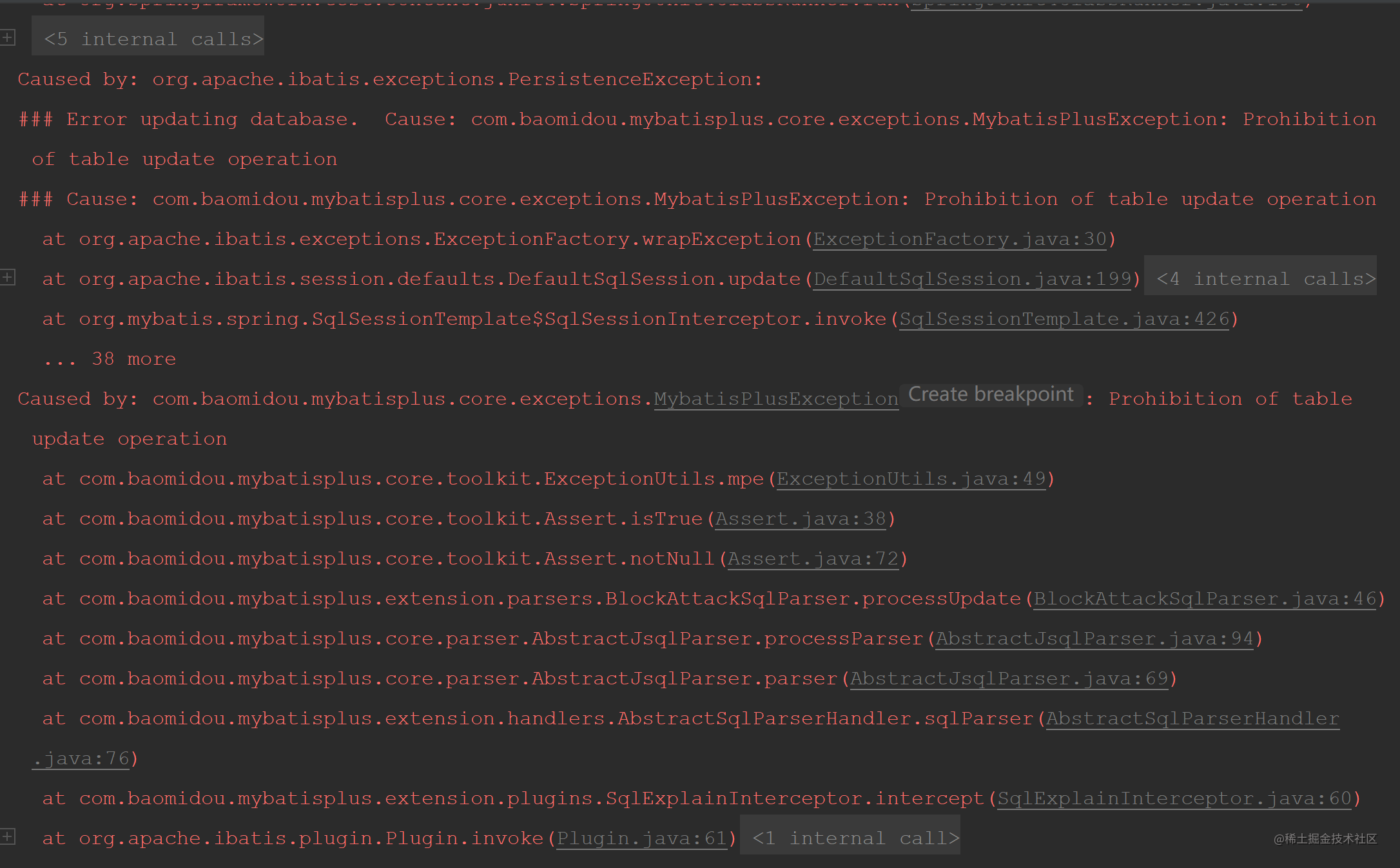Open ExceptionUtils.java:49 link
The height and width of the screenshot is (868, 1400).
911,479
